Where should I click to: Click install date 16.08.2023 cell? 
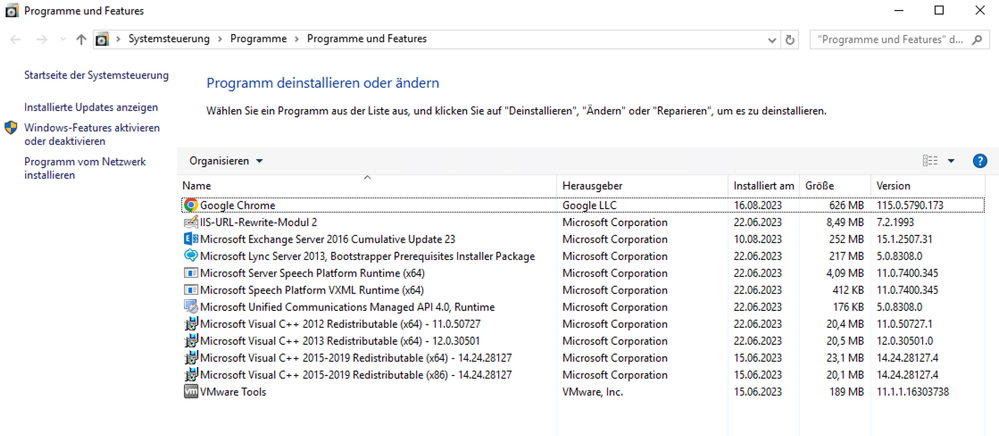coord(758,206)
